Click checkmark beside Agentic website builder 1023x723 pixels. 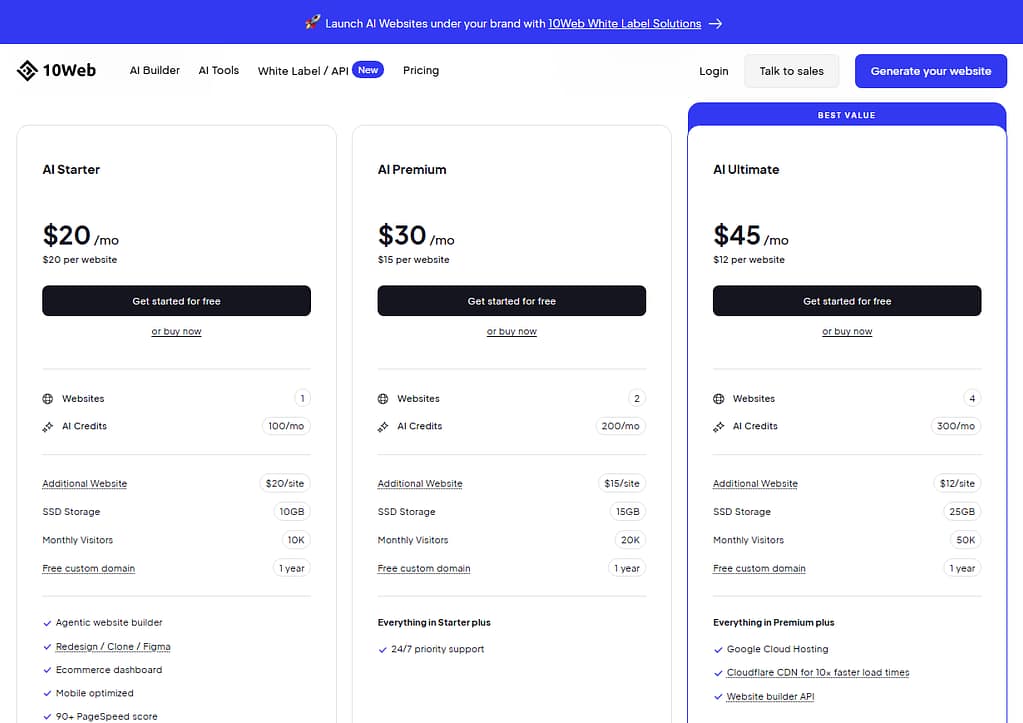coord(47,623)
